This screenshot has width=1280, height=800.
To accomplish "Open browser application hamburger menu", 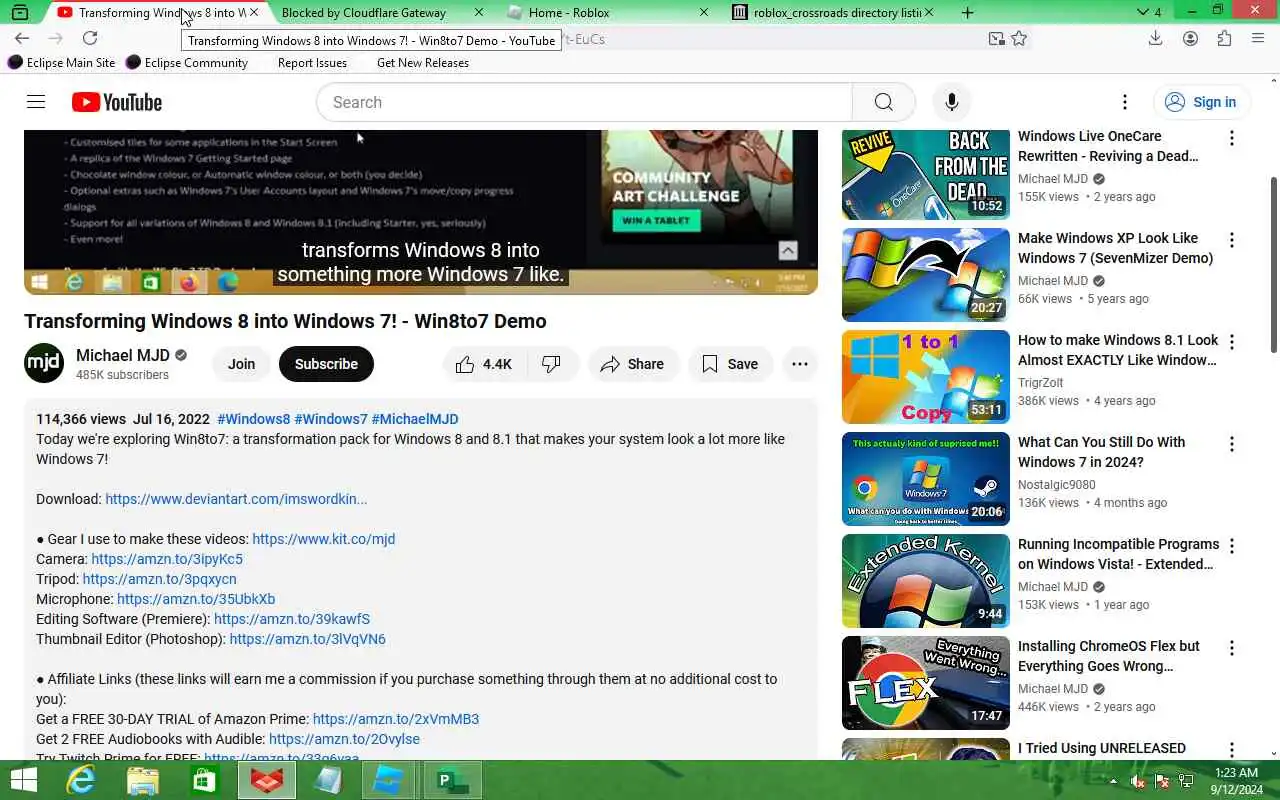I will [x=1258, y=38].
